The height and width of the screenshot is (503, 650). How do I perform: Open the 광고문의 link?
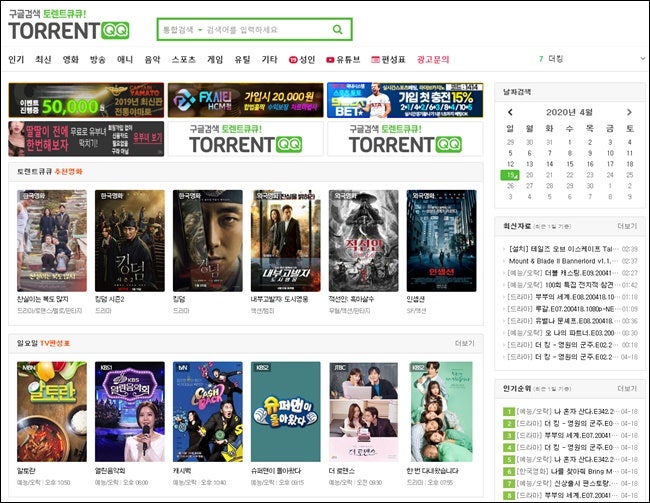coord(433,59)
